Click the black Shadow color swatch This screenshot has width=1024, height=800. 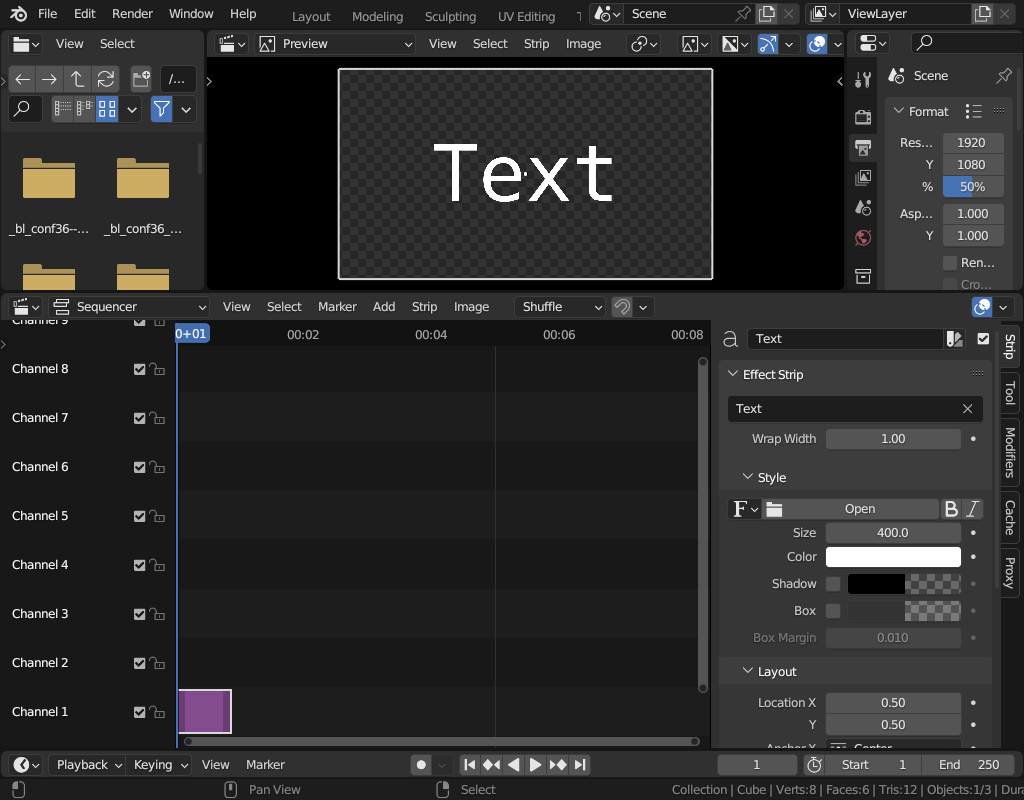(x=876, y=584)
